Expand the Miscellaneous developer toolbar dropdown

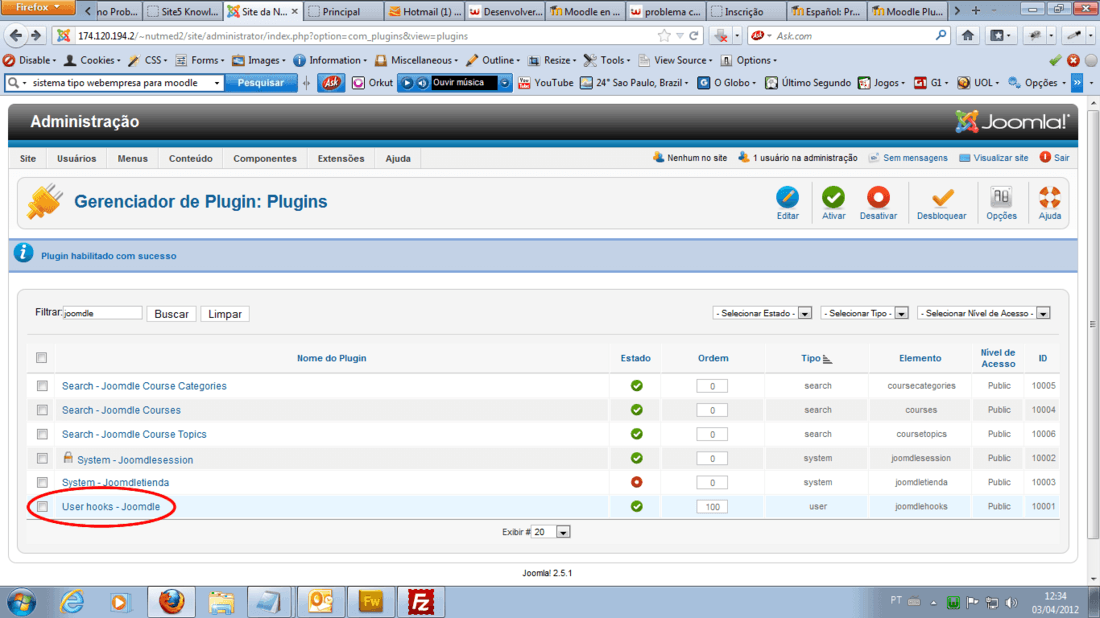click(417, 60)
